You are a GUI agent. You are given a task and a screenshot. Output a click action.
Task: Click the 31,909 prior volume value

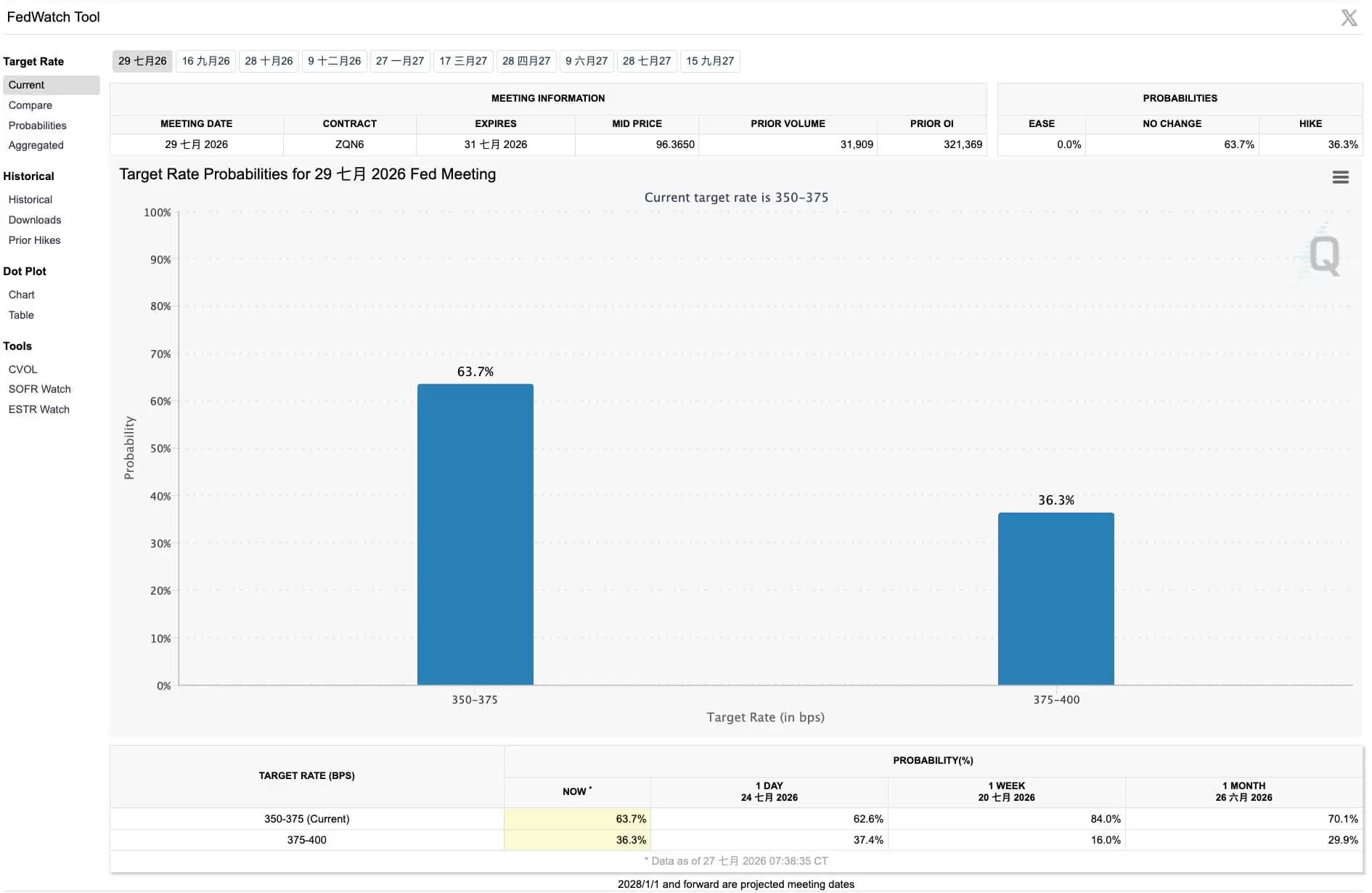click(x=857, y=144)
